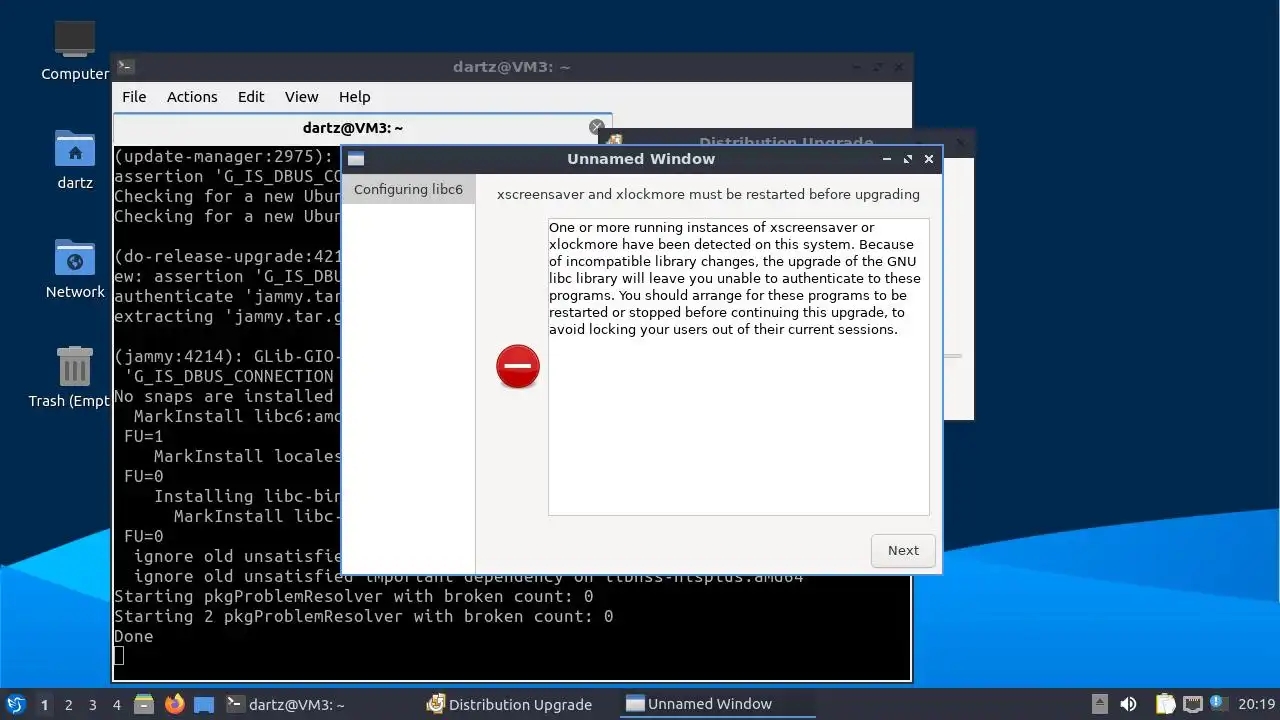This screenshot has width=1280, height=720.
Task: Launch the file manager from the panel
Action: [145, 704]
